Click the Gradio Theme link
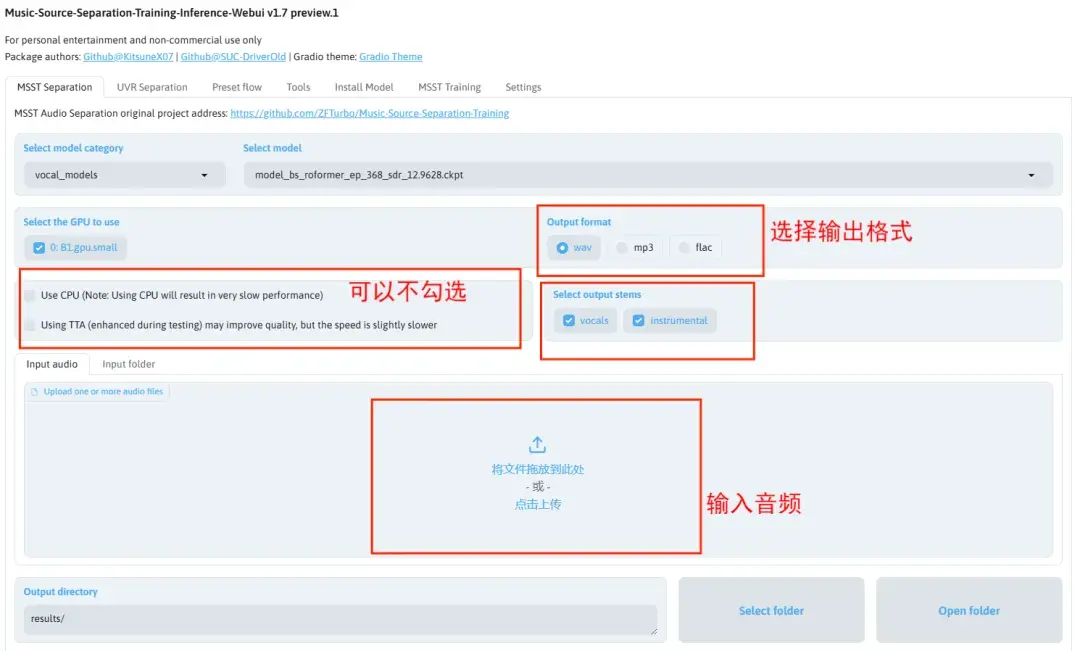 point(390,56)
